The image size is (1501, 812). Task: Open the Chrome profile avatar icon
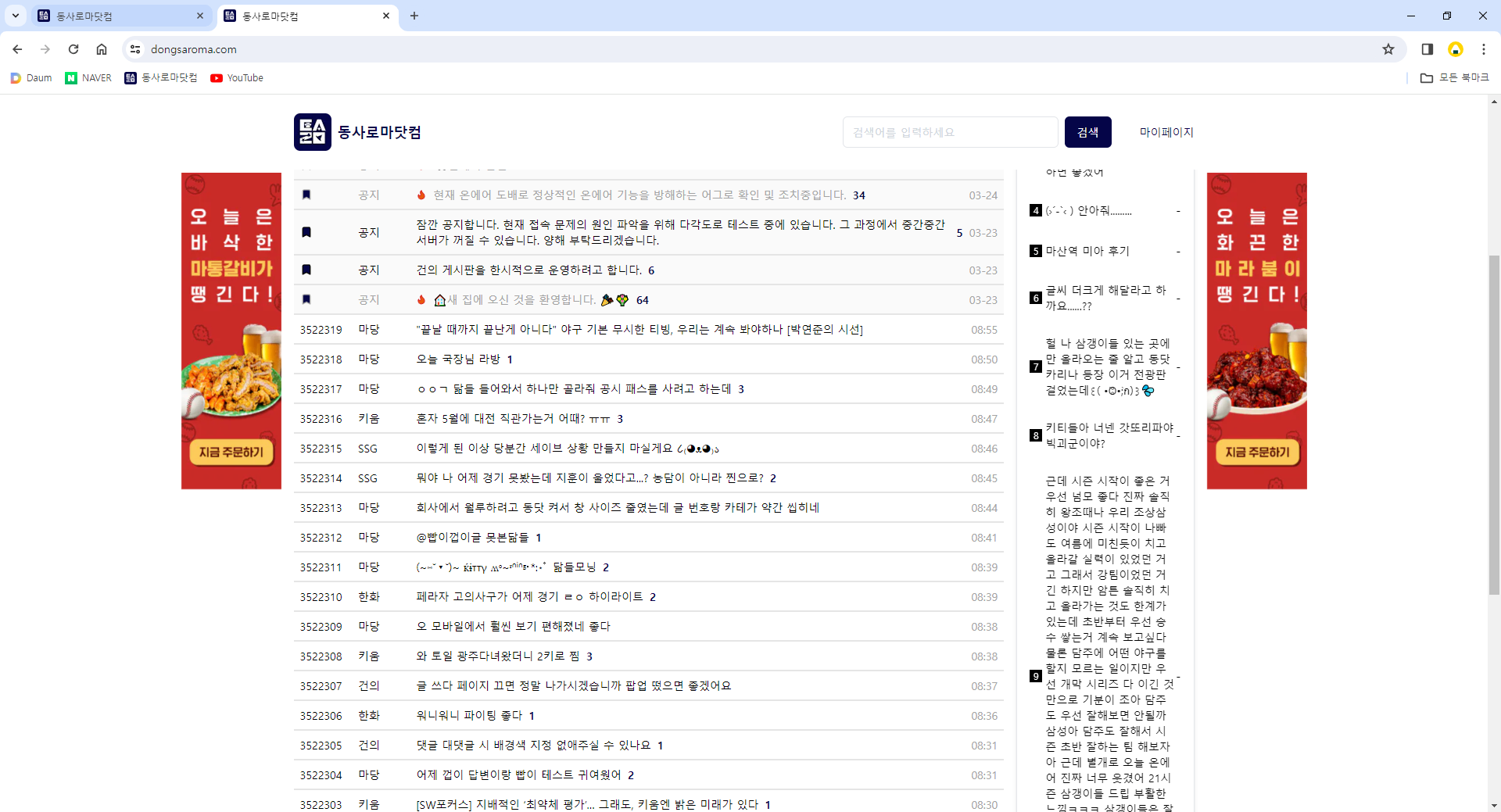[x=1455, y=49]
